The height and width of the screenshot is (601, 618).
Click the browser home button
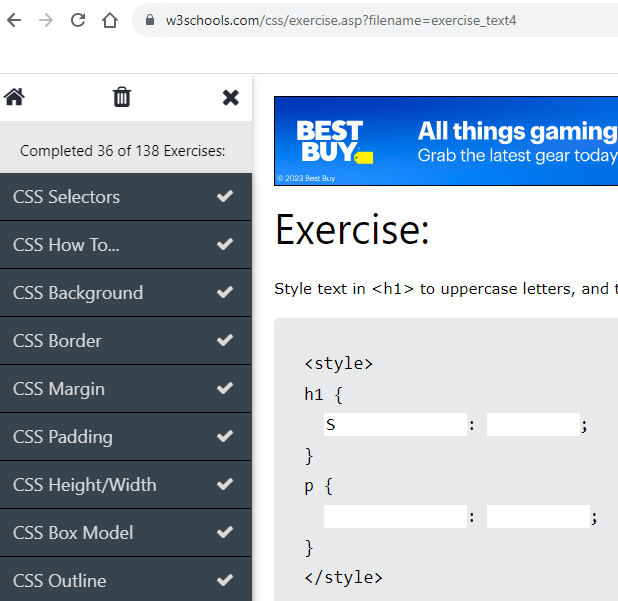110,20
